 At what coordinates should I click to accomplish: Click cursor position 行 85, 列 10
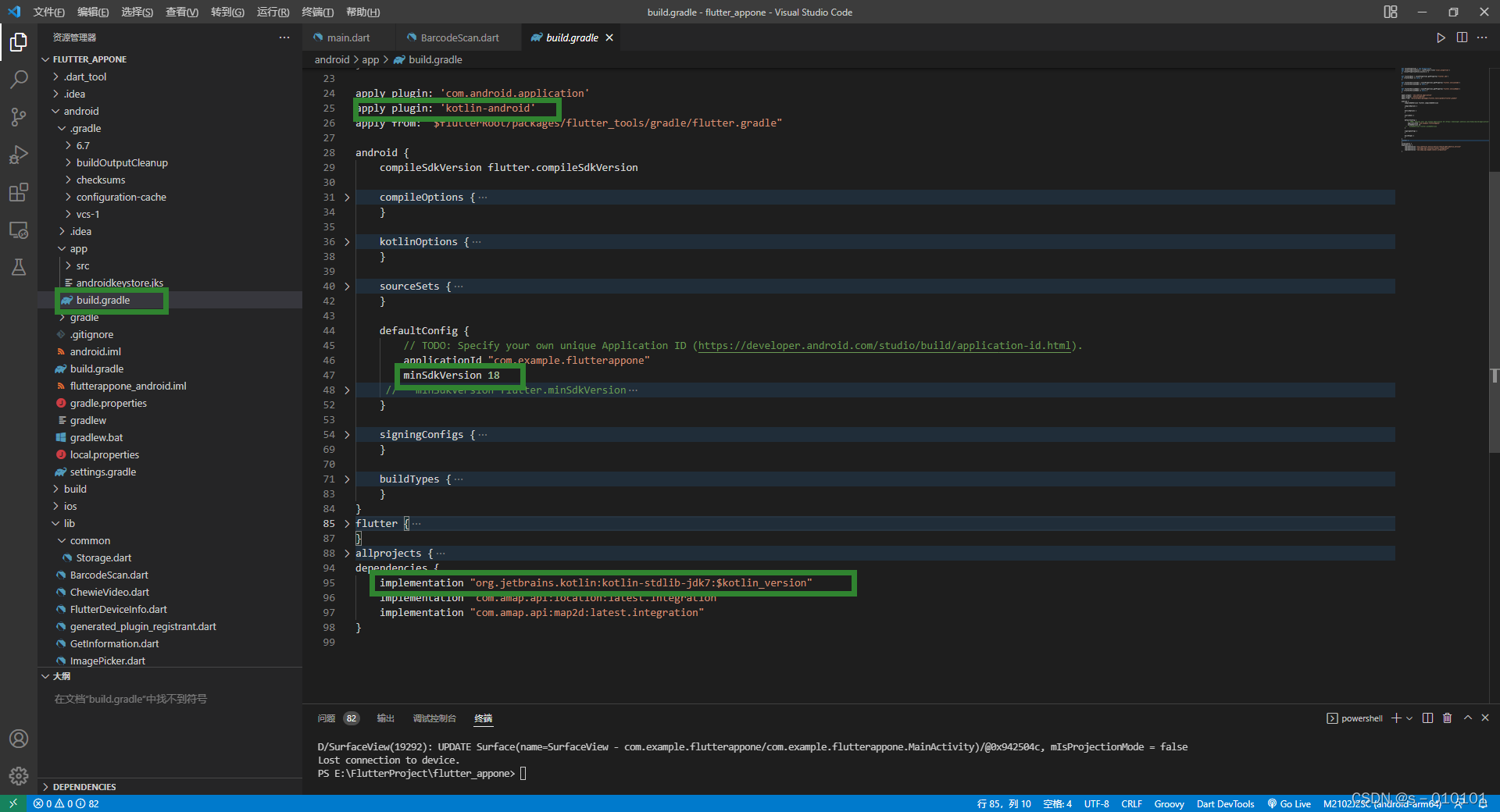coord(1004,803)
